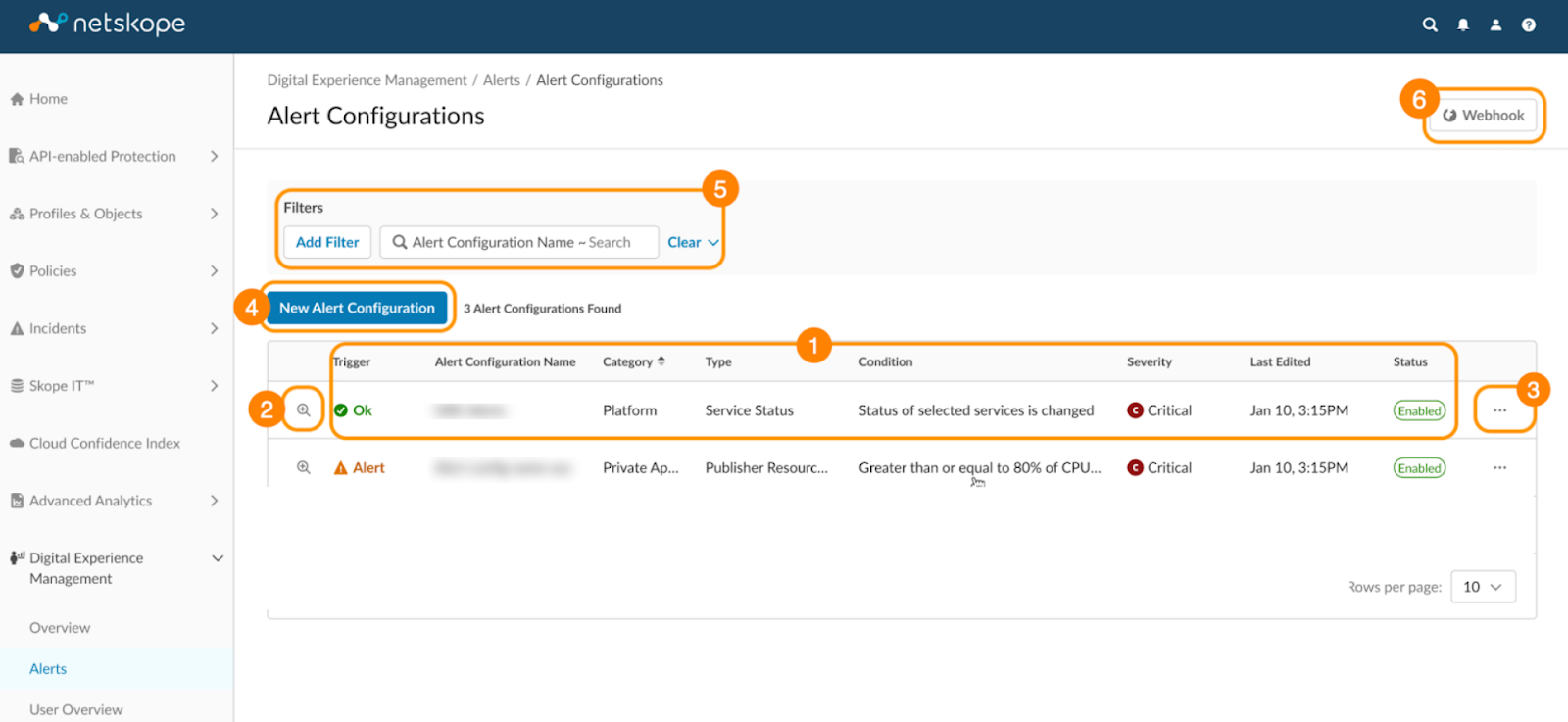The height and width of the screenshot is (722, 1568).
Task: Select Alerts in the sidebar
Action: pyautogui.click(x=48, y=669)
